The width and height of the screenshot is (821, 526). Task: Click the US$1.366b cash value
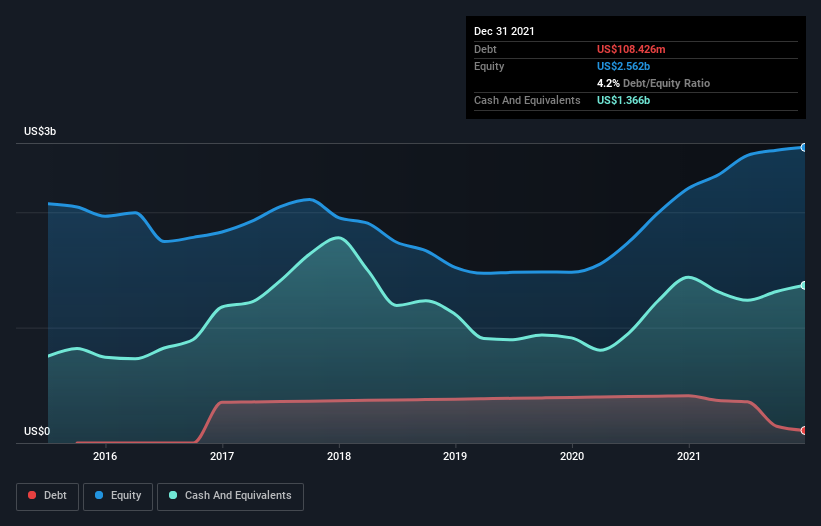coord(623,100)
